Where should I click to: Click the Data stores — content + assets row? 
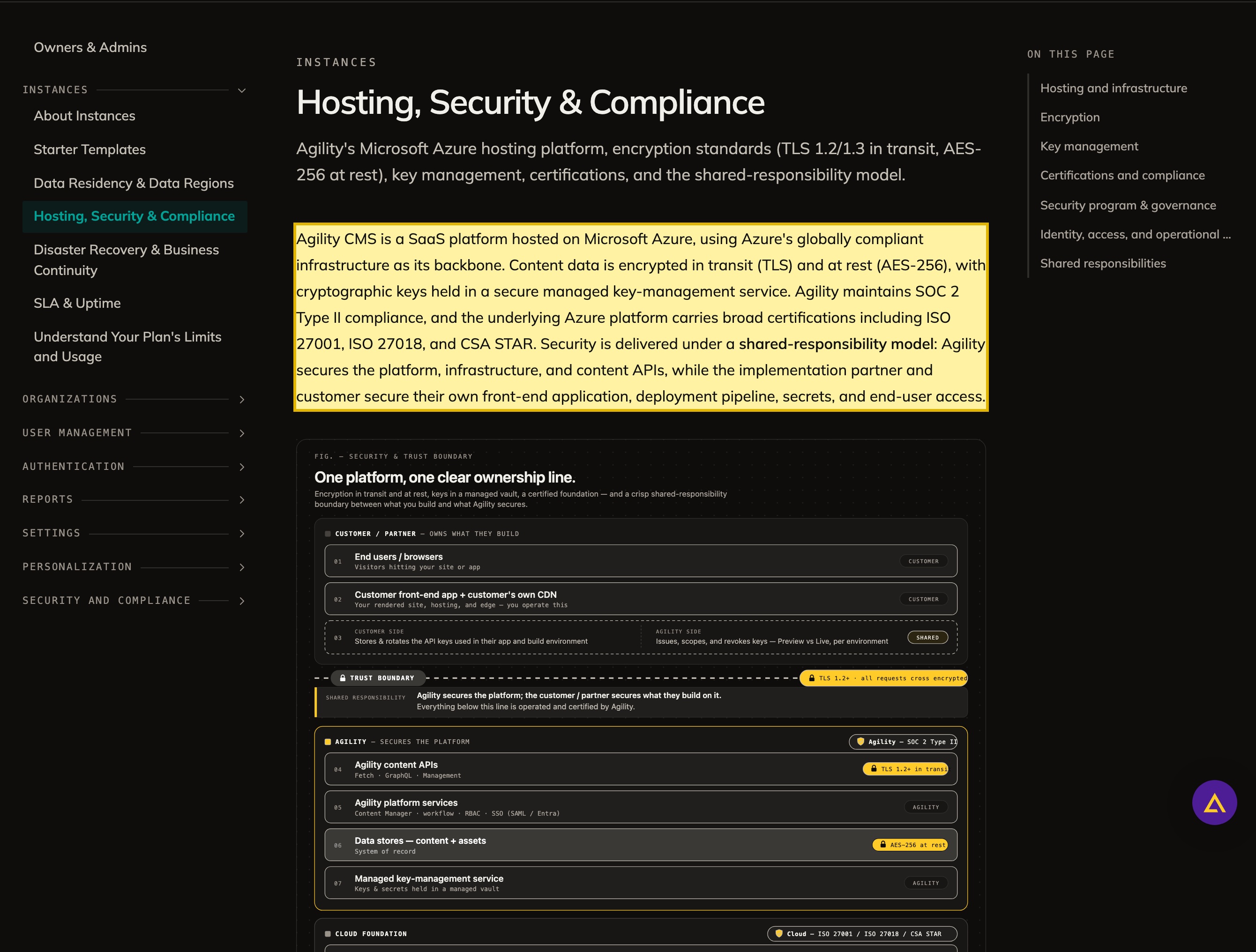(x=641, y=845)
